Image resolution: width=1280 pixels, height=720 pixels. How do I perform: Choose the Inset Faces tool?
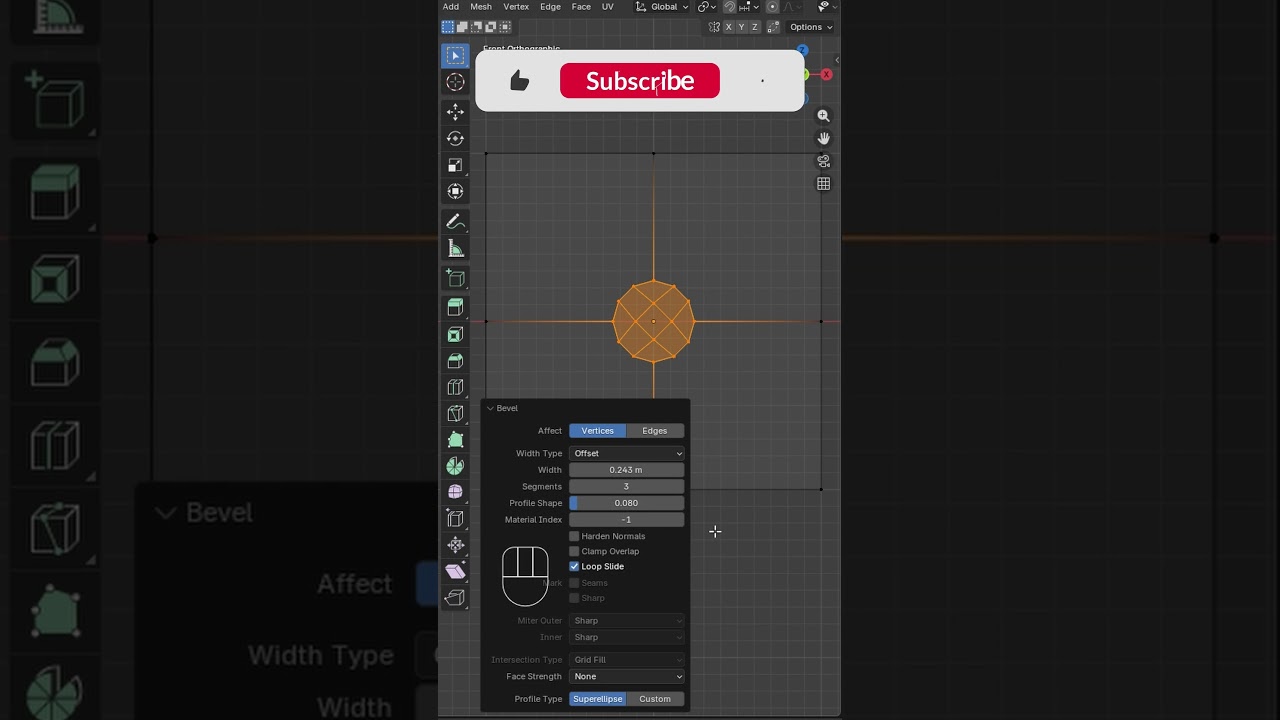(455, 335)
